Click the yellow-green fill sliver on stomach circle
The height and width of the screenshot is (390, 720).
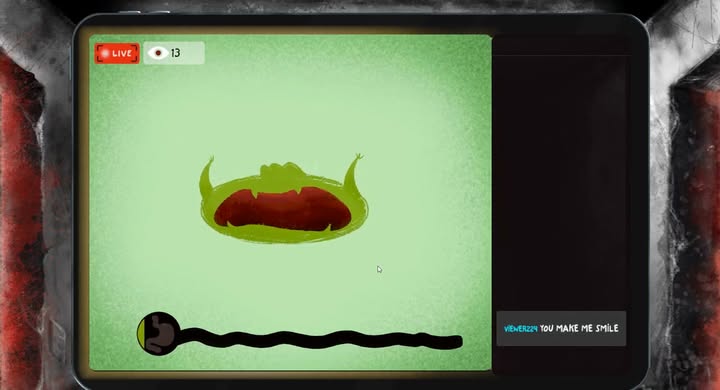click(141, 333)
